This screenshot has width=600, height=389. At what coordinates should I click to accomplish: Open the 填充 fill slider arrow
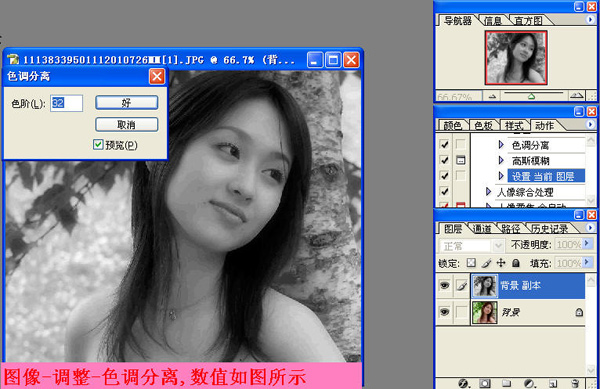[x=587, y=263]
